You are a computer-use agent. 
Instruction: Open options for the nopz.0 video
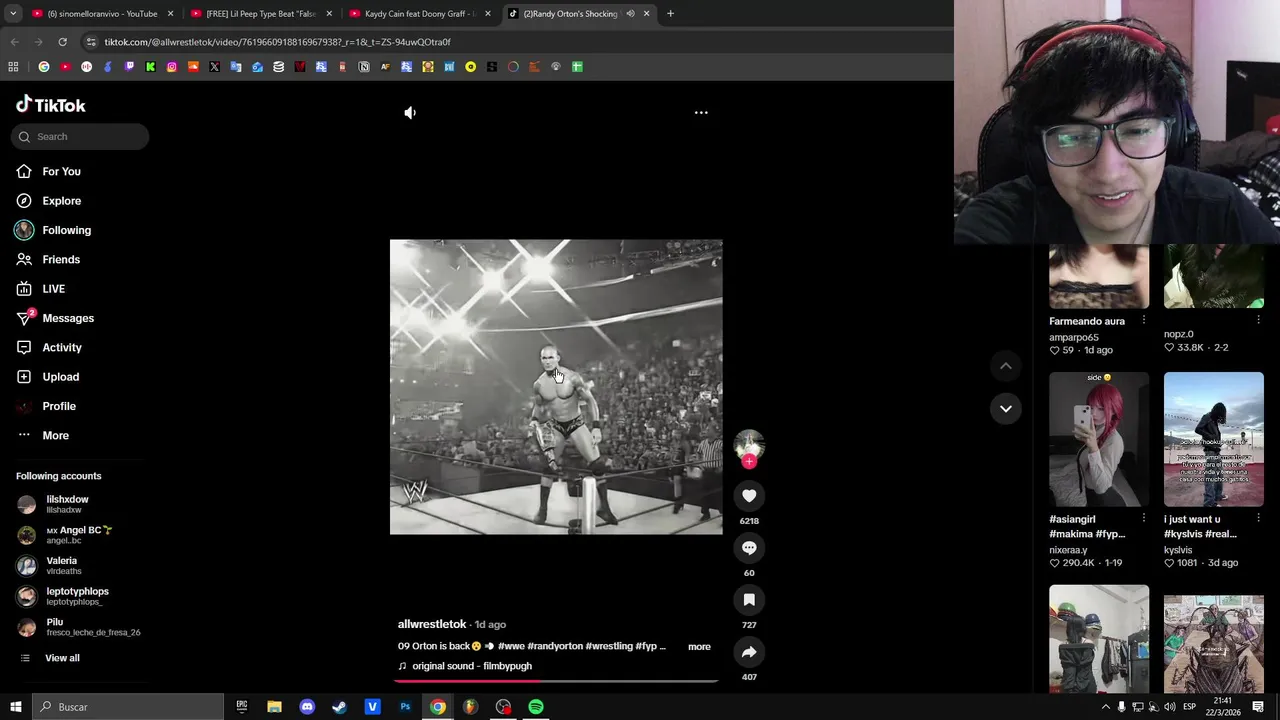tap(1258, 320)
